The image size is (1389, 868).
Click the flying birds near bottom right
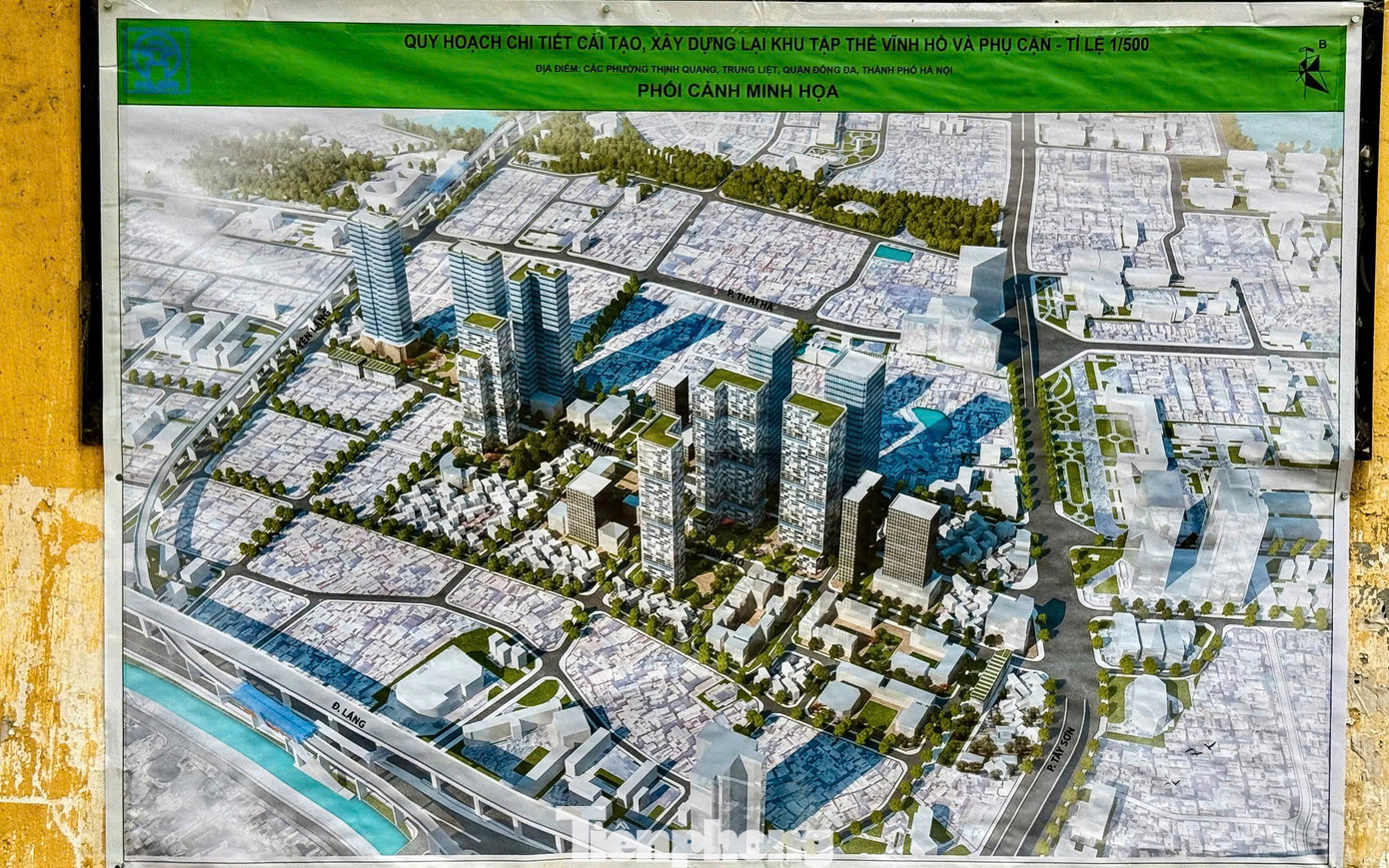coord(1195,749)
